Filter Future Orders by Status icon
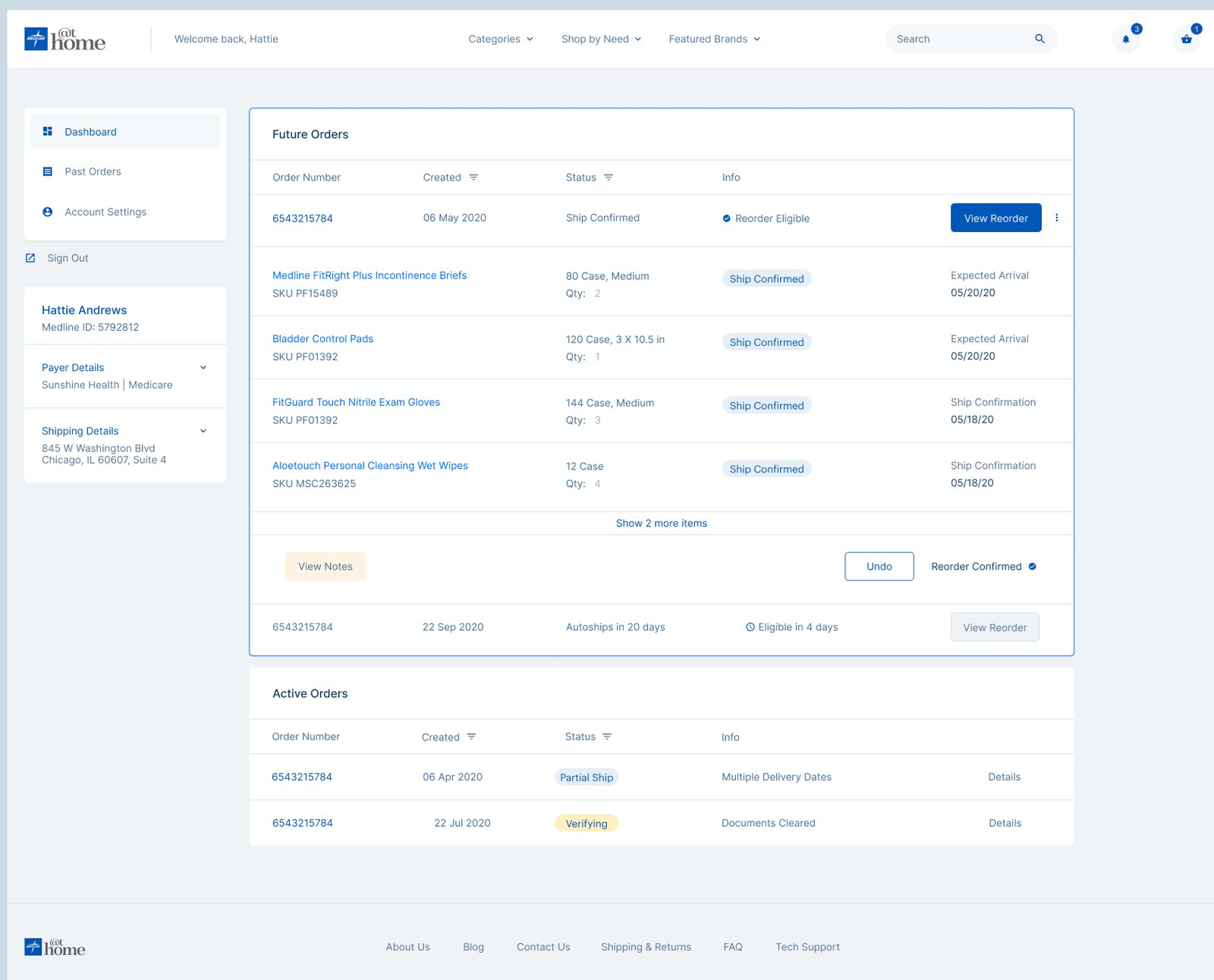The width and height of the screenshot is (1214, 980). point(609,177)
